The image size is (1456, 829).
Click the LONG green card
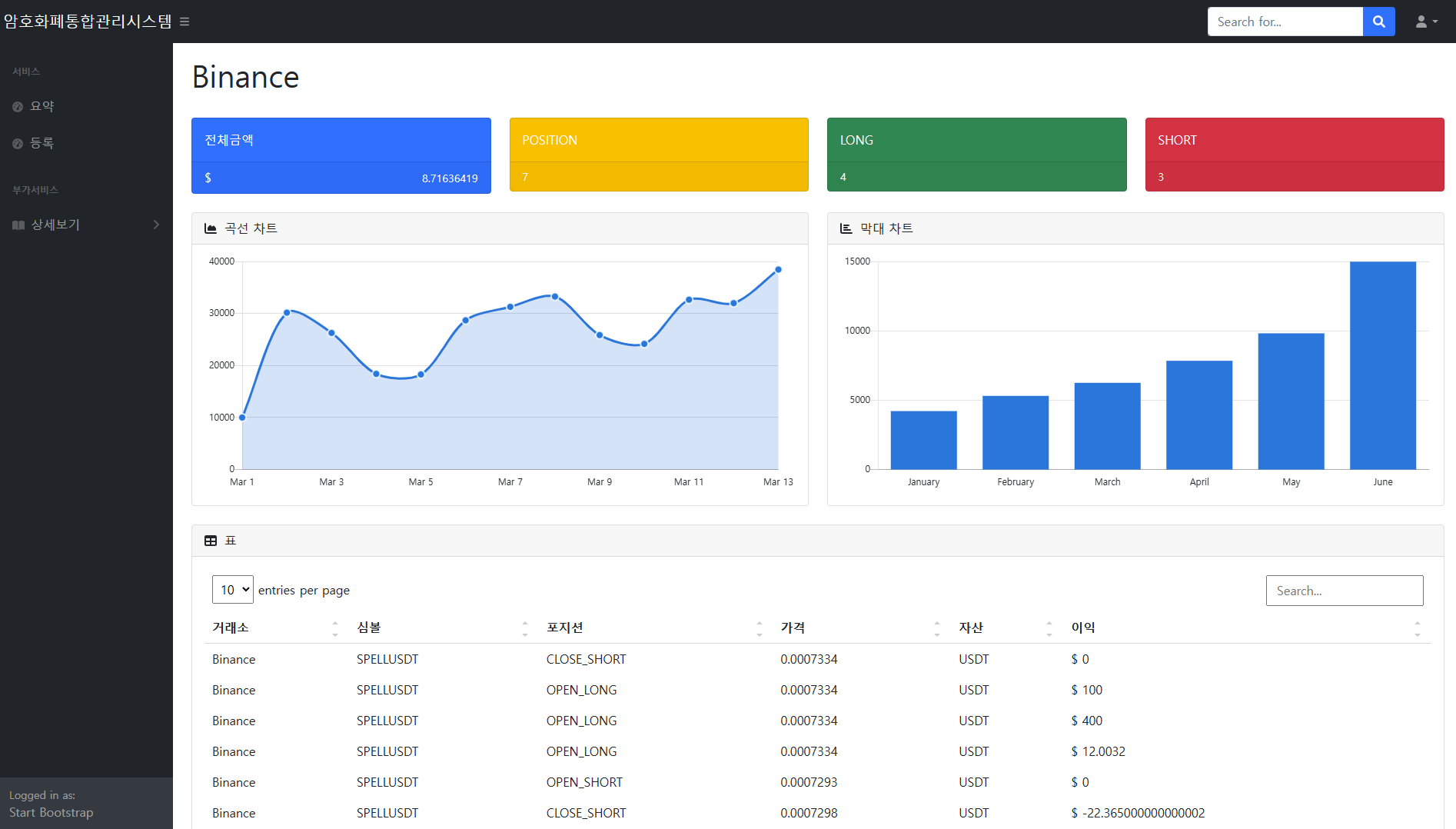click(x=977, y=155)
